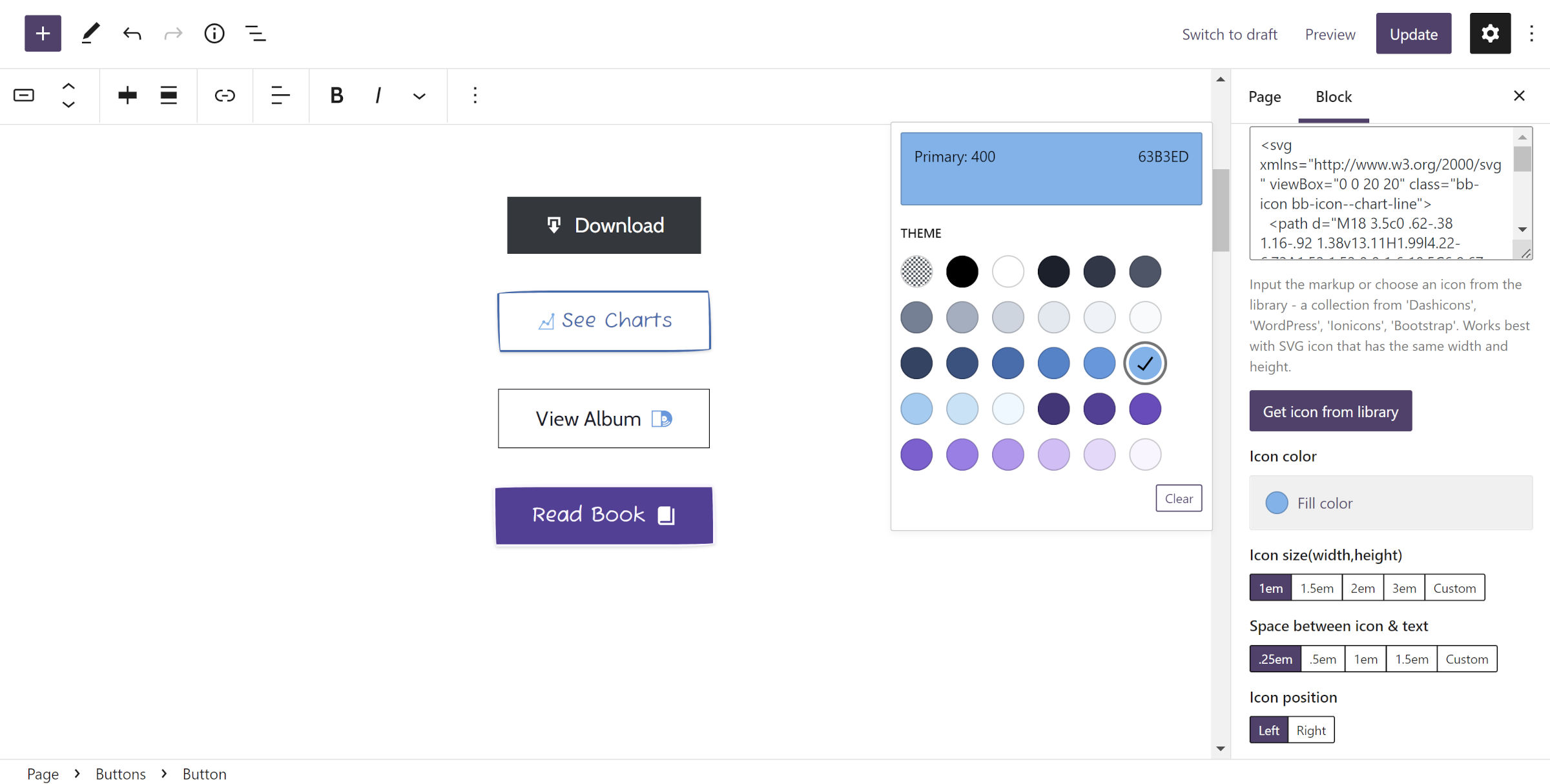Select Buttons in the breadcrumb

[120, 774]
